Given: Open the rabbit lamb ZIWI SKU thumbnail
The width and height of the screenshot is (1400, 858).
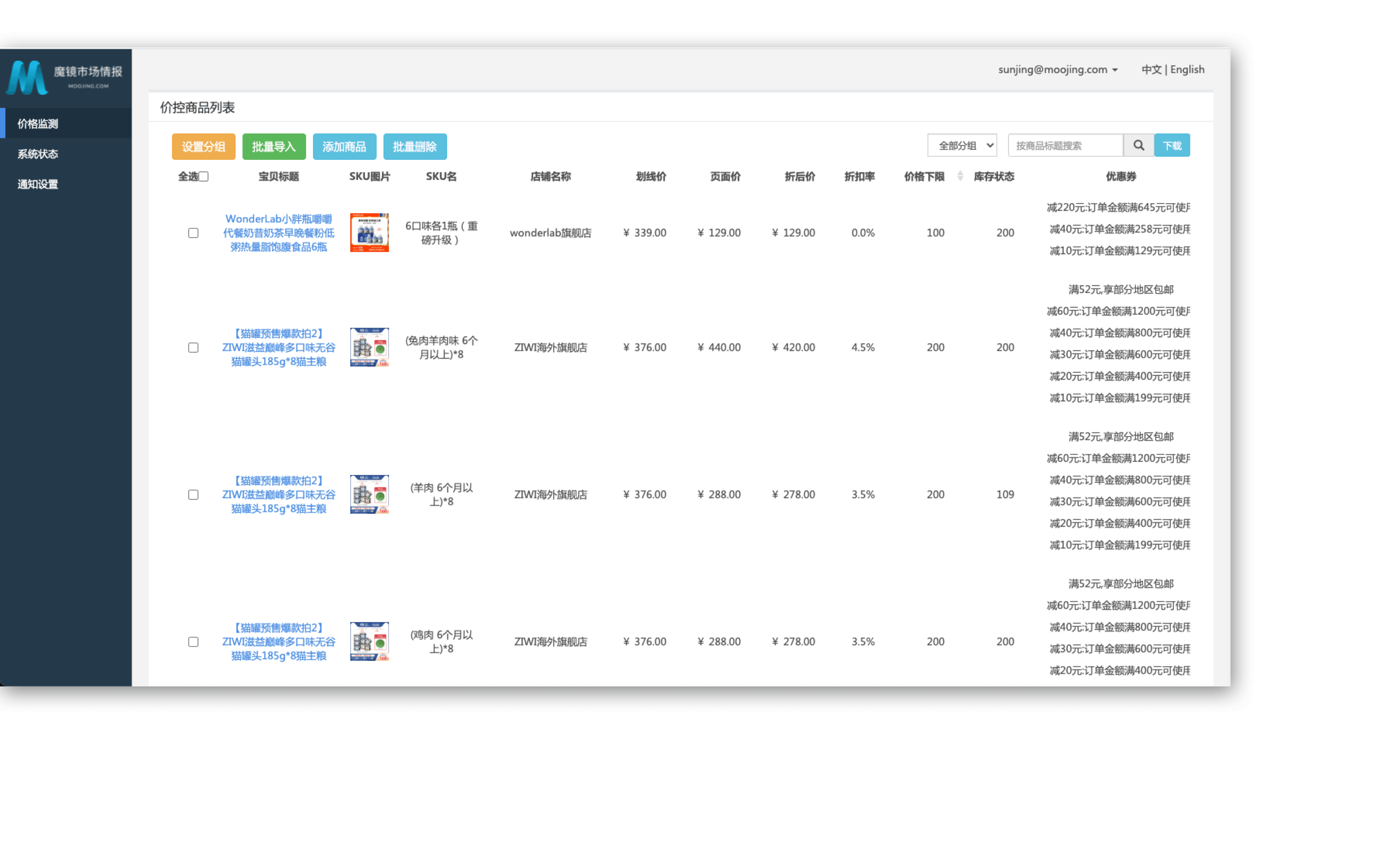Looking at the screenshot, I should click(369, 347).
